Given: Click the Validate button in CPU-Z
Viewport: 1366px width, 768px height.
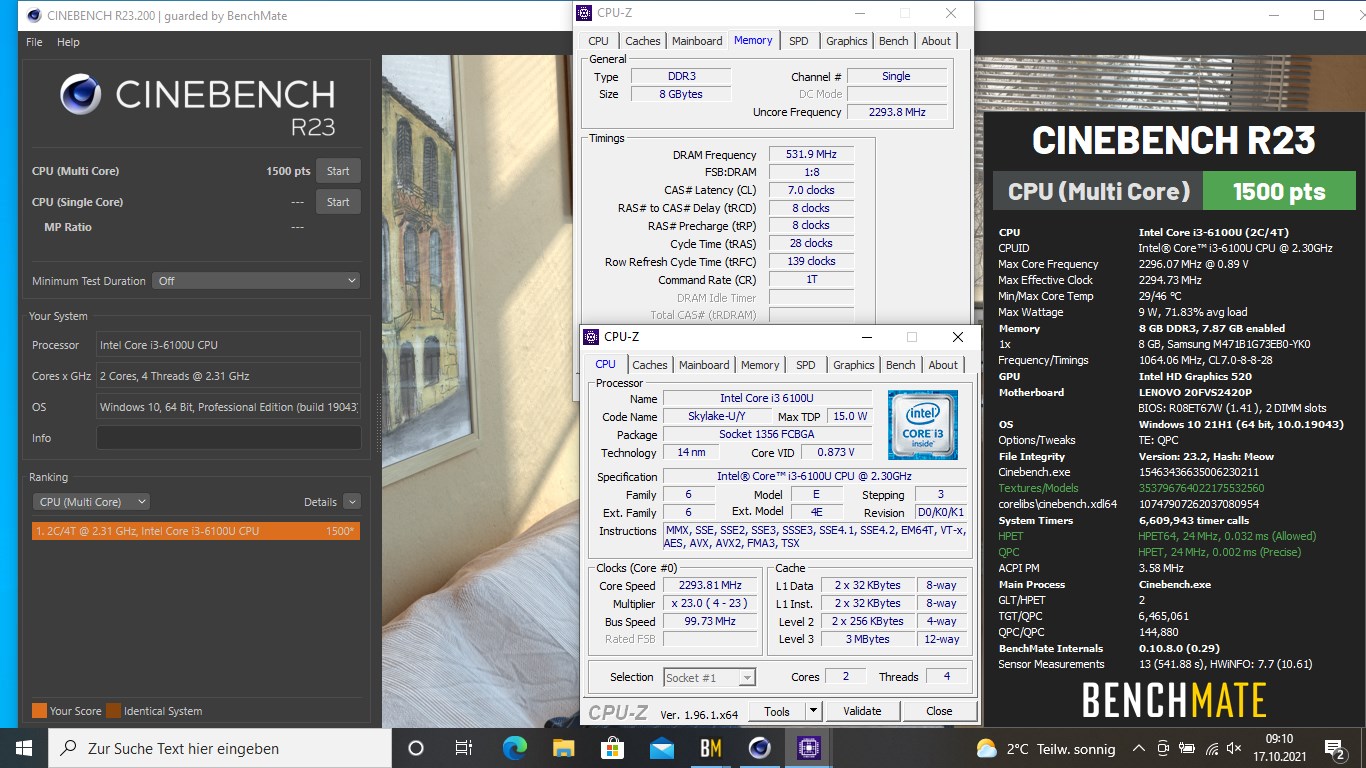Looking at the screenshot, I should tap(862, 711).
